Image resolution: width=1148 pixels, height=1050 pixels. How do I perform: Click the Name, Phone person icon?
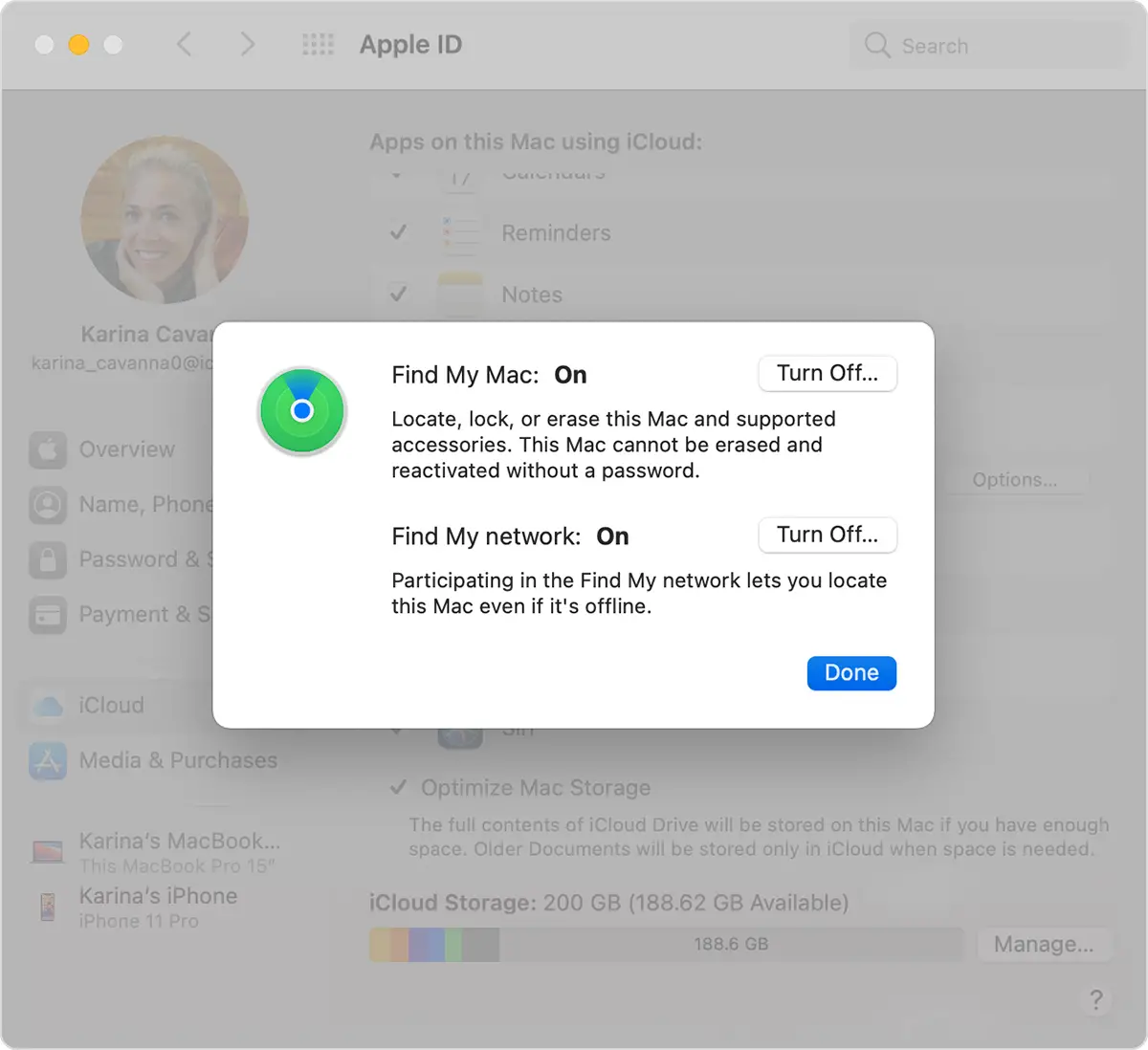pyautogui.click(x=48, y=504)
